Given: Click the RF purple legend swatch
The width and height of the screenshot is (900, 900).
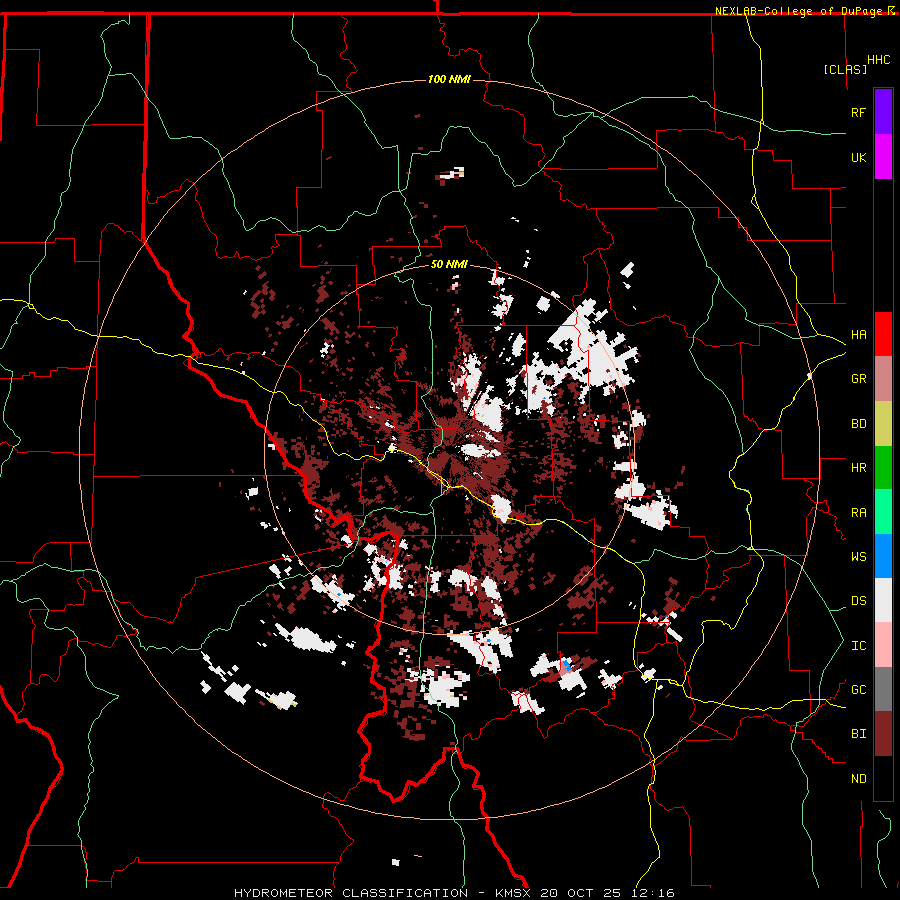Looking at the screenshot, I should (883, 112).
